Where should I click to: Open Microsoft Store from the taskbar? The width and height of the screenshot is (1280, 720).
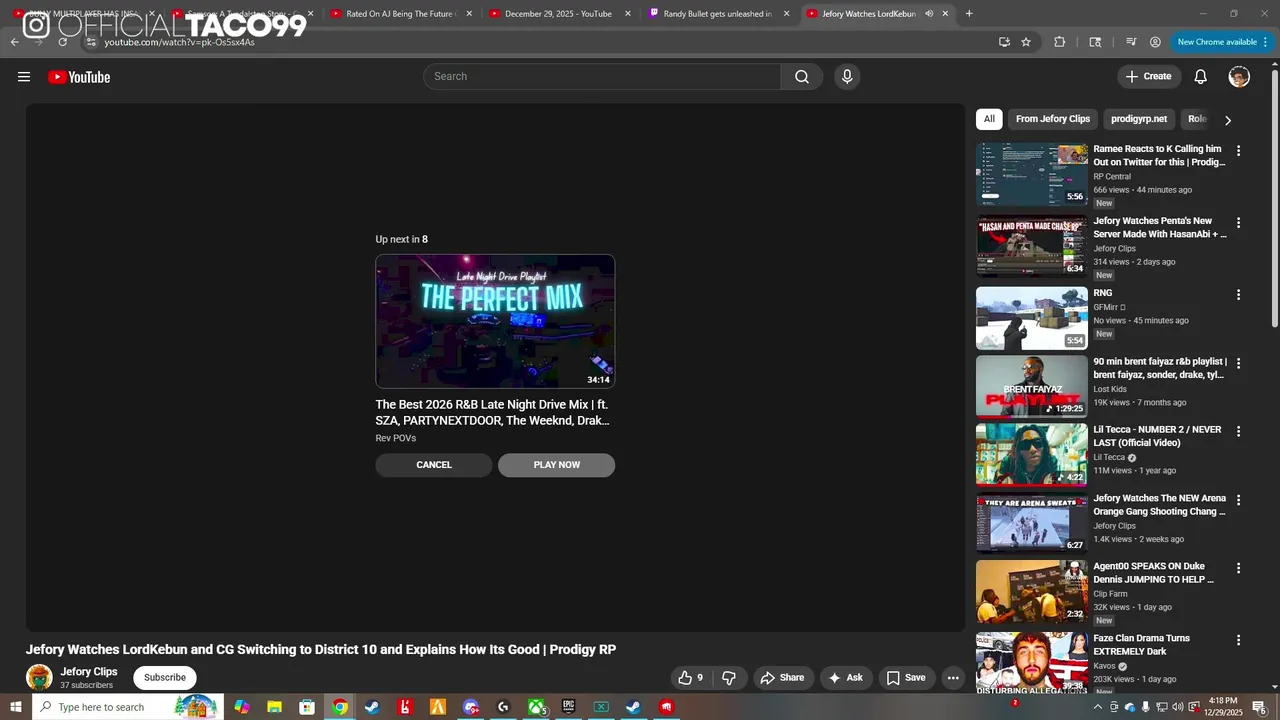[307, 707]
